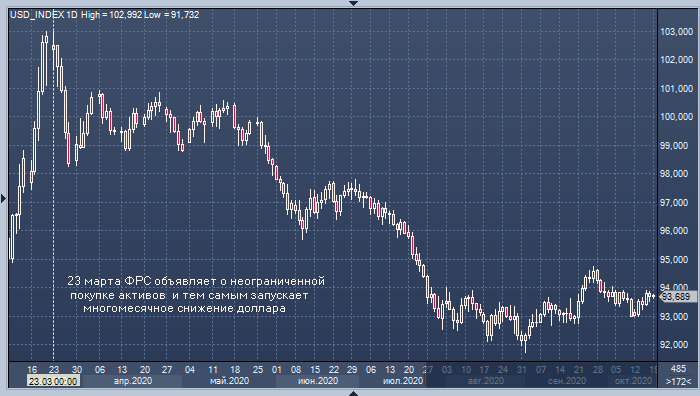This screenshot has width=700, height=396.
Task: Select the окт.2020 month label
Action: (633, 381)
